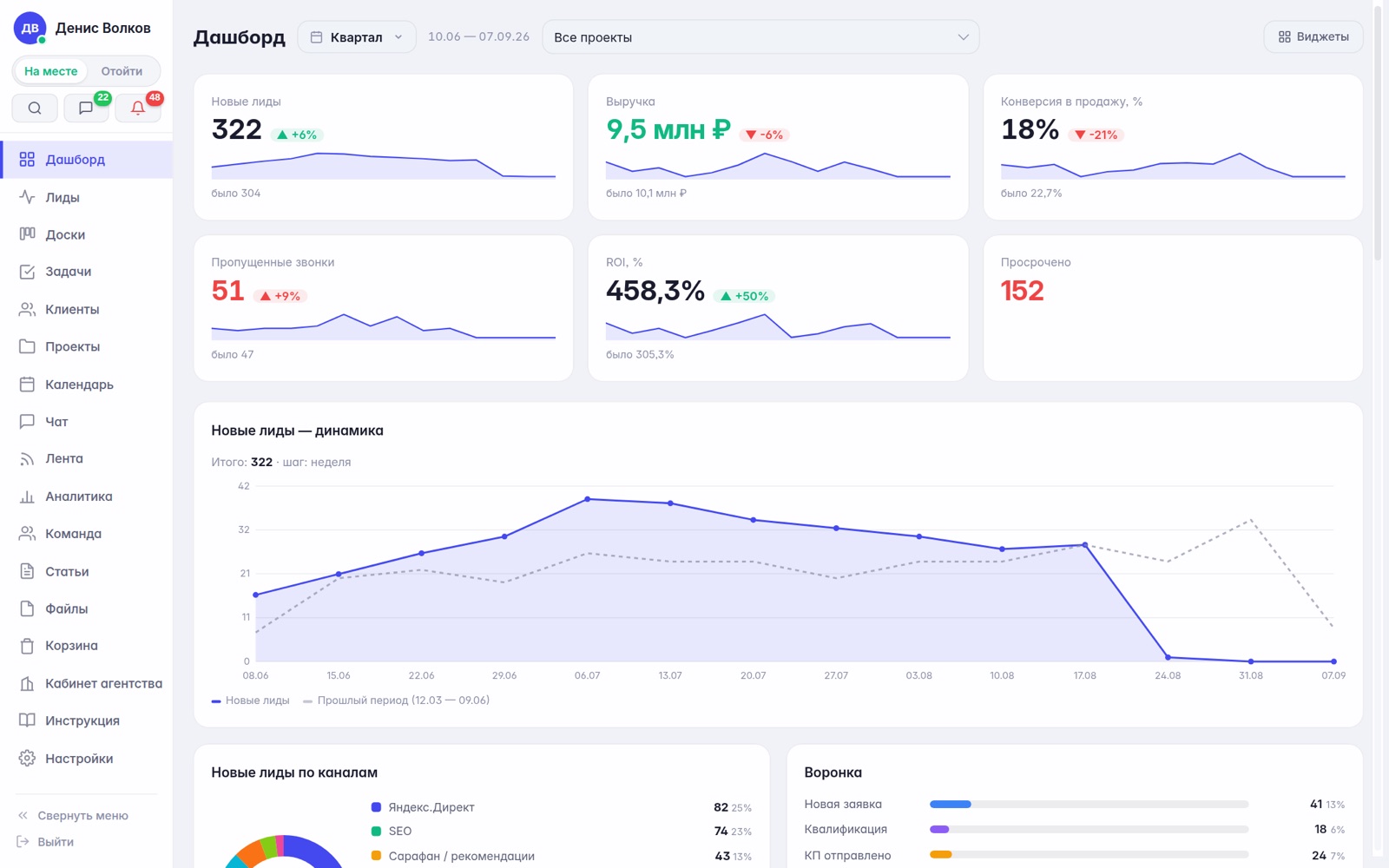This screenshot has height=868, width=1389.
Task: Click the Кабинет агентства building icon
Action: (x=27, y=684)
